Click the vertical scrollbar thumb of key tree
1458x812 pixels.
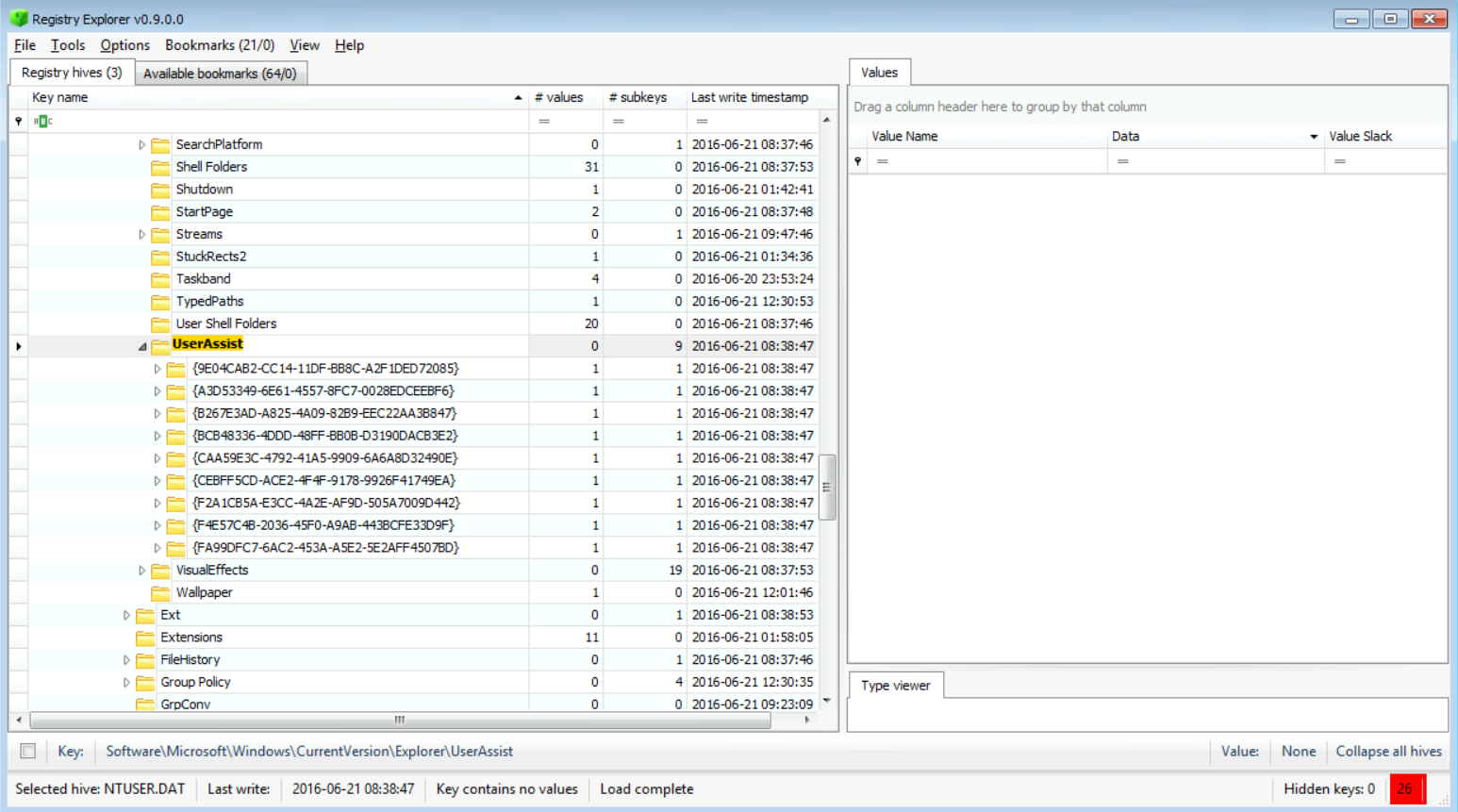click(827, 488)
